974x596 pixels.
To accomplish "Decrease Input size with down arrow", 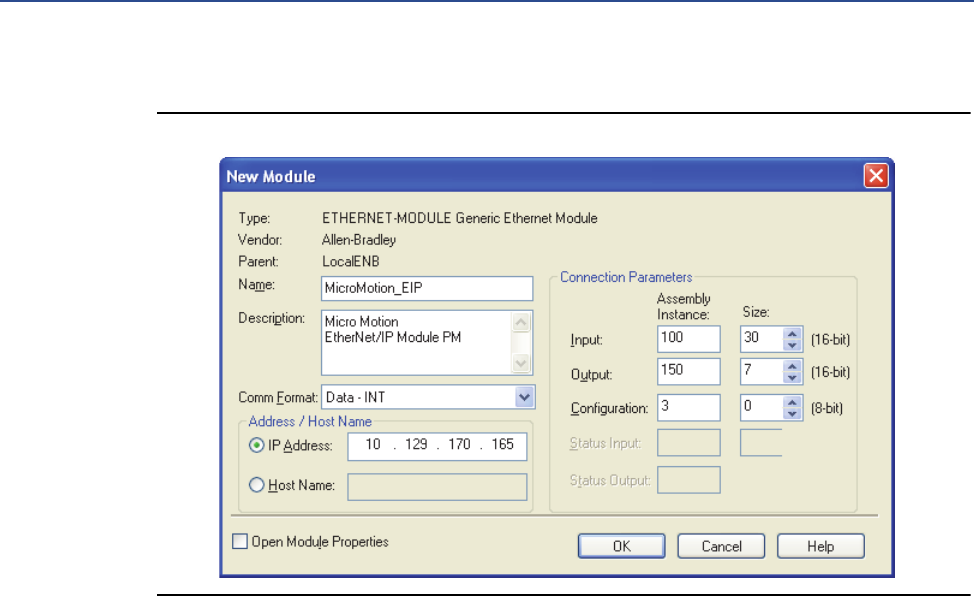I will (x=793, y=345).
